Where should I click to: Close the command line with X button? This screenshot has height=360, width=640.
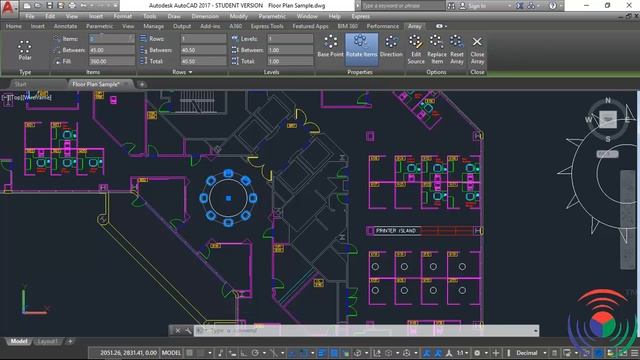pyautogui.click(x=178, y=331)
